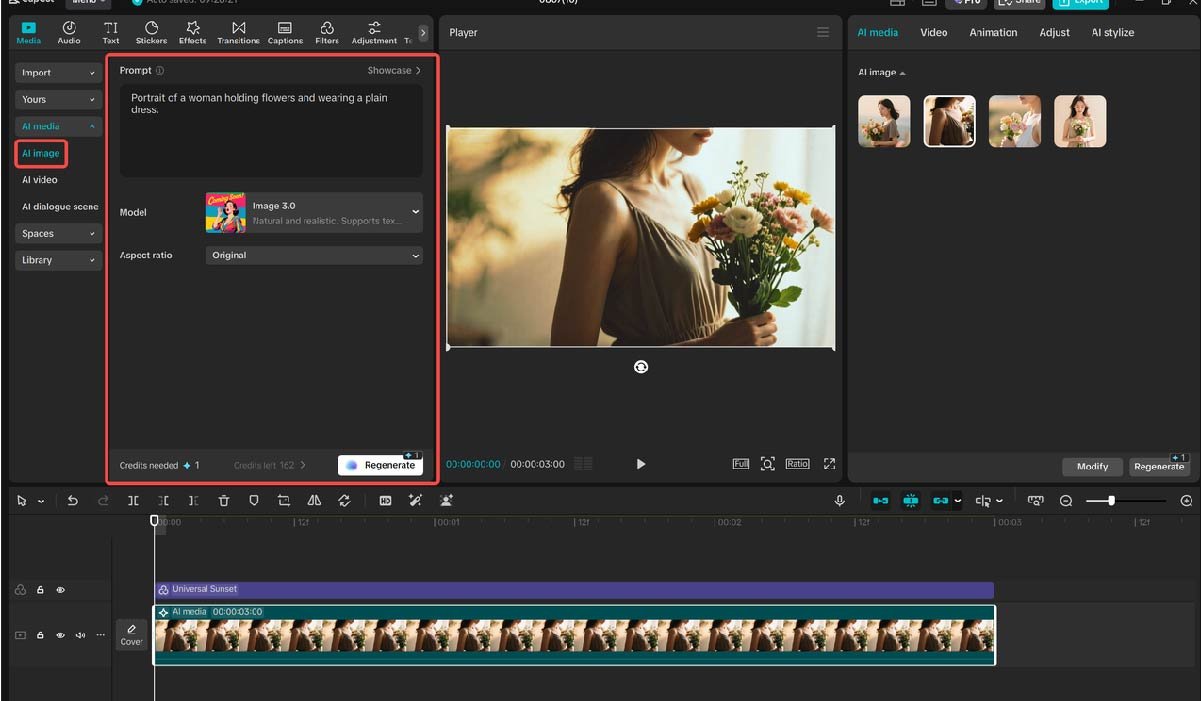The width and height of the screenshot is (1201, 701).
Task: Open the Effects tab
Action: pyautogui.click(x=192, y=33)
